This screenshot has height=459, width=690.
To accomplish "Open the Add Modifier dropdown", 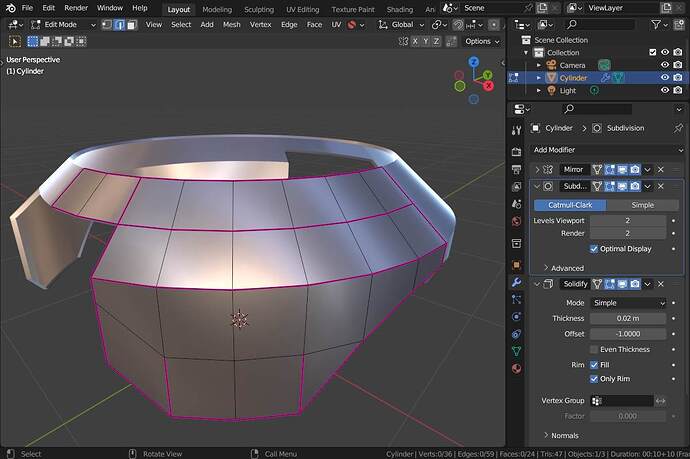I will point(608,150).
